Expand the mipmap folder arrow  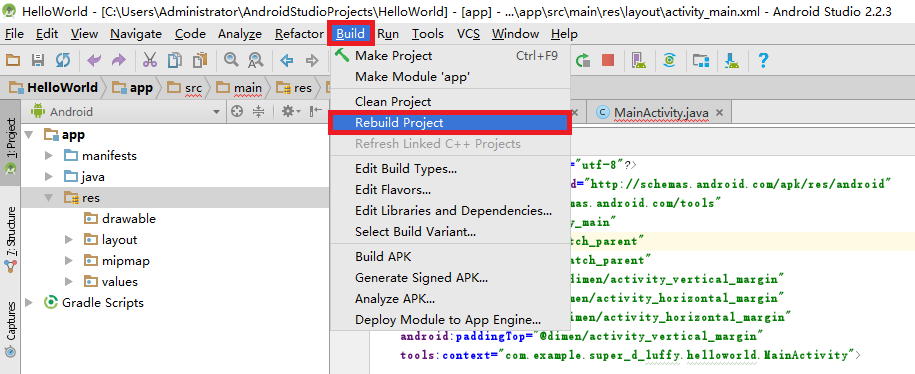69,261
